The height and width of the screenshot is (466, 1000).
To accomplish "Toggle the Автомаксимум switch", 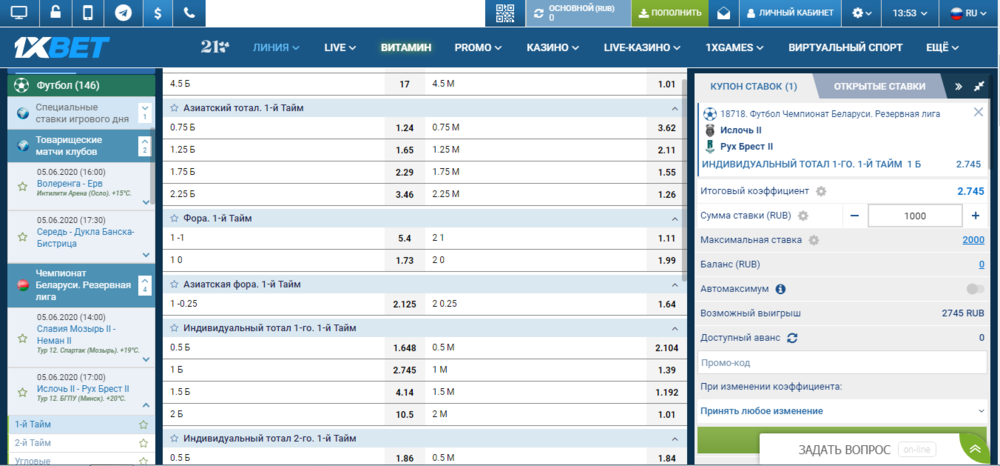I will click(975, 289).
